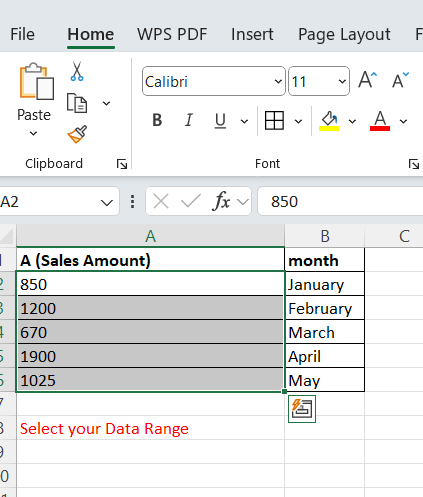The width and height of the screenshot is (423, 497).
Task: Expand Copy options arrow
Action: (106, 104)
